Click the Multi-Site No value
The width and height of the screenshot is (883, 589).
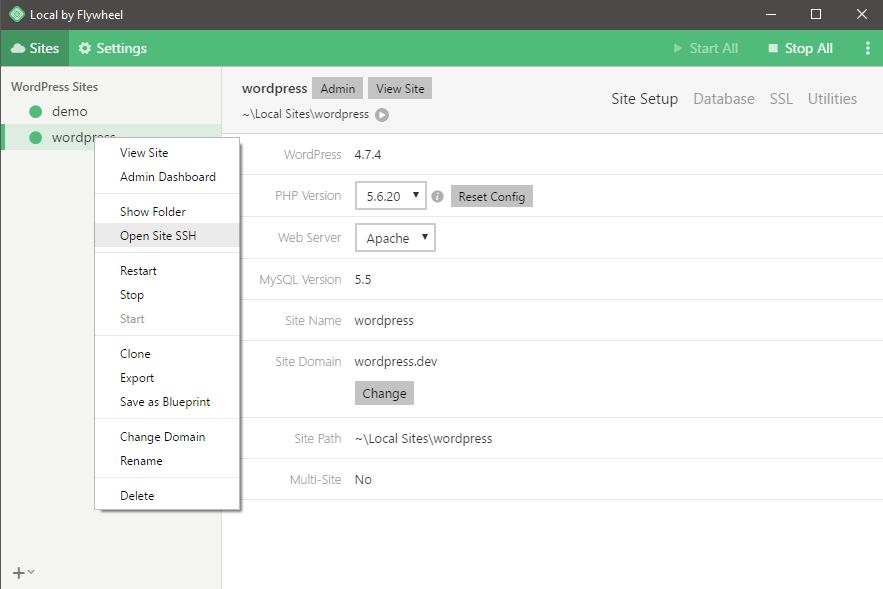pos(363,480)
